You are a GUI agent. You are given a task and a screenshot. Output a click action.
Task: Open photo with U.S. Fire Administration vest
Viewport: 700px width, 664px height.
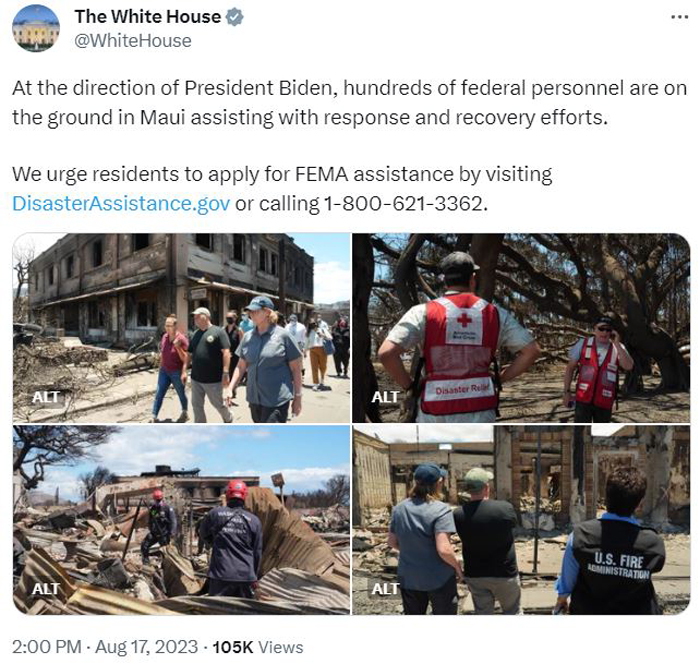coord(521,520)
